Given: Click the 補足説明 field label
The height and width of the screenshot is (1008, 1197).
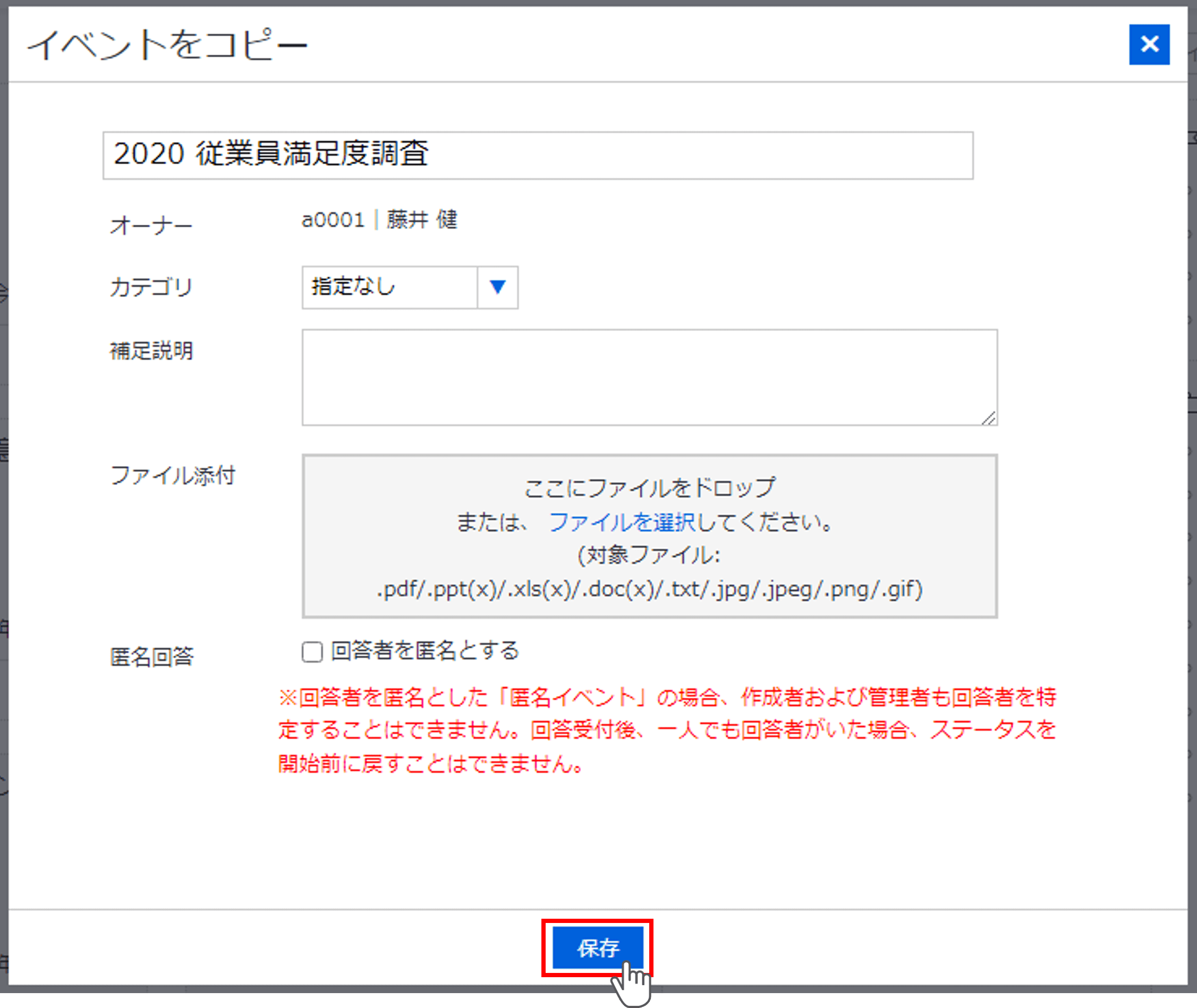Looking at the screenshot, I should (x=151, y=350).
